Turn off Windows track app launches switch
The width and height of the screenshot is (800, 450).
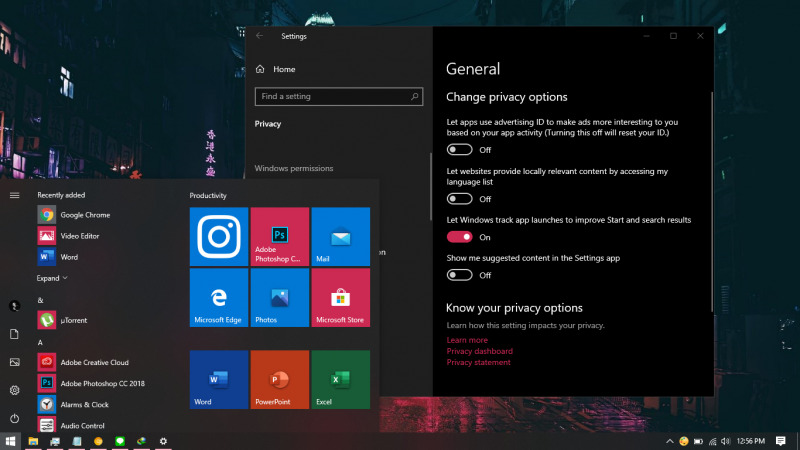(x=459, y=237)
